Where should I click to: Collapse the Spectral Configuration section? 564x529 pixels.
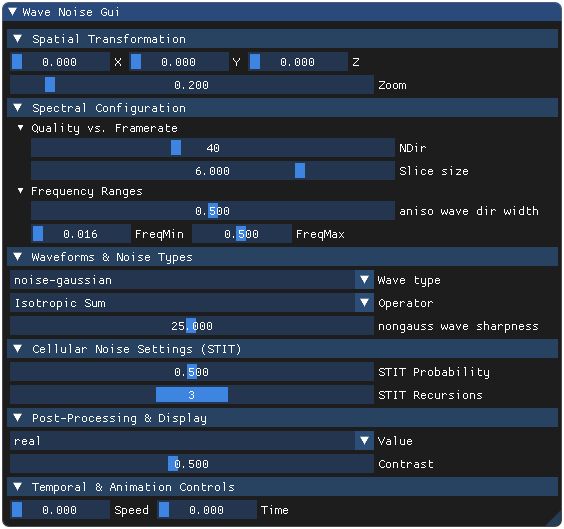[282, 108]
